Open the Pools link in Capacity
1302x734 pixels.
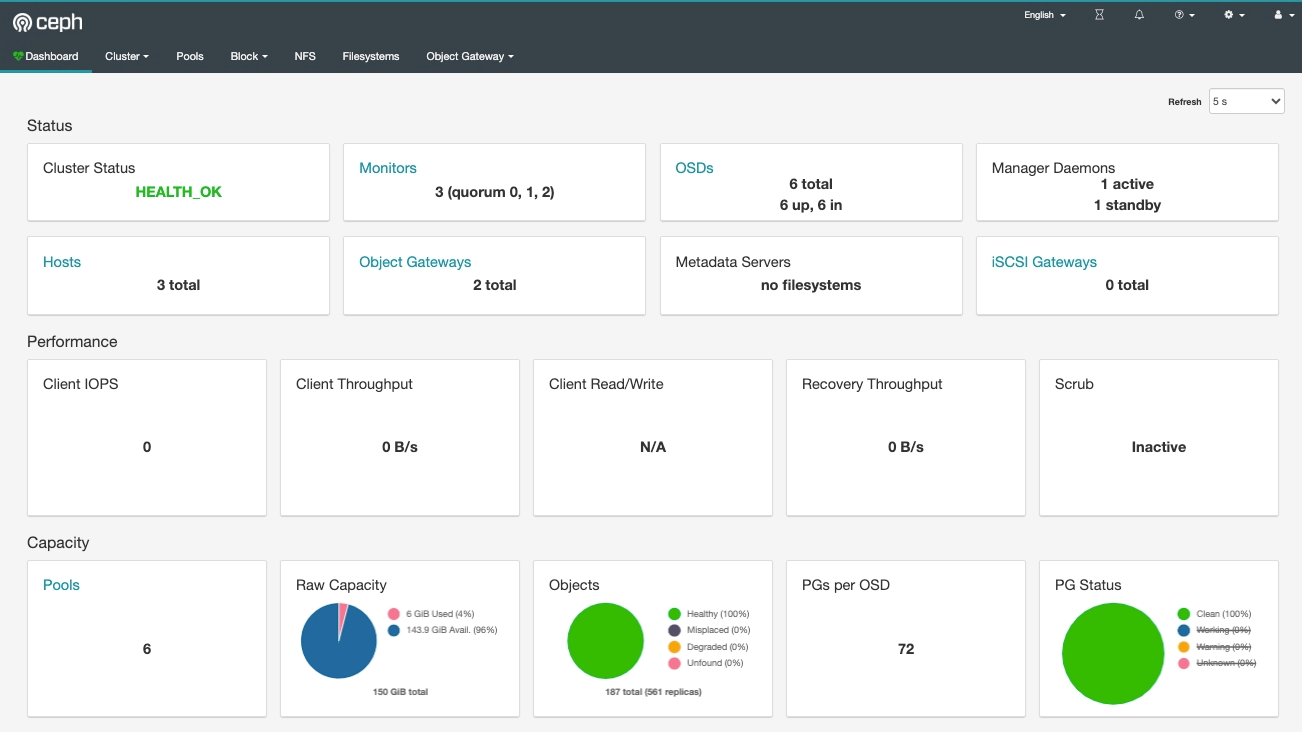[x=61, y=585]
